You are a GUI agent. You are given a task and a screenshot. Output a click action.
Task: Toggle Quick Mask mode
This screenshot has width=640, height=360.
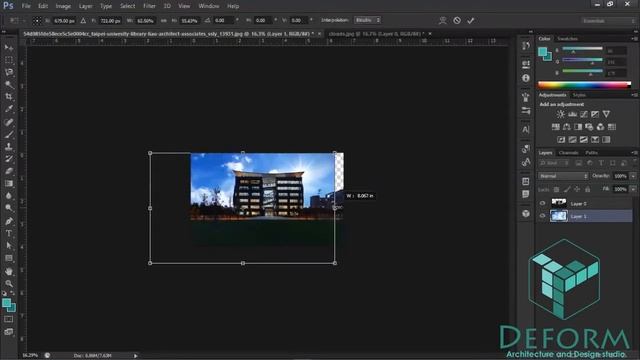9,319
